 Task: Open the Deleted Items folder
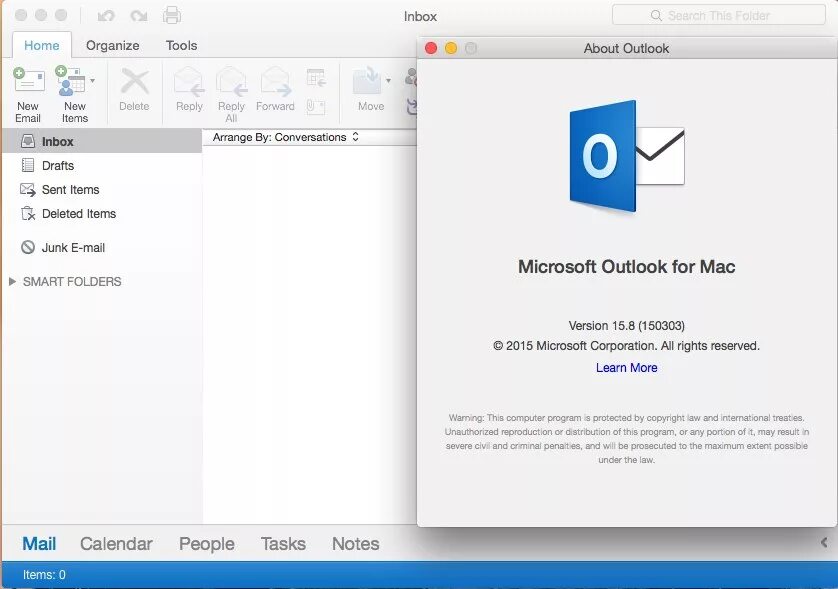102,214
